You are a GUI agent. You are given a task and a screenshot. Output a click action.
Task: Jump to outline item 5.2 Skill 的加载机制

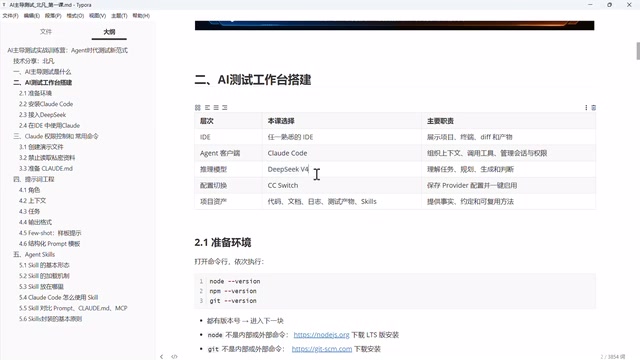[44, 276]
